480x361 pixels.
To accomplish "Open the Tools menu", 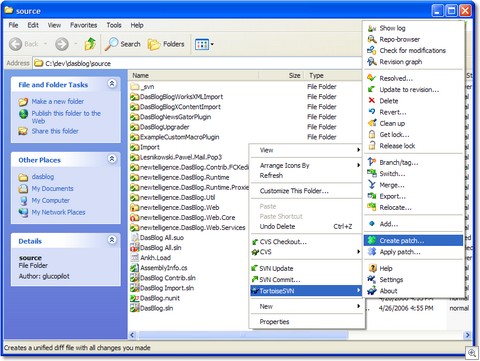I will pos(114,25).
